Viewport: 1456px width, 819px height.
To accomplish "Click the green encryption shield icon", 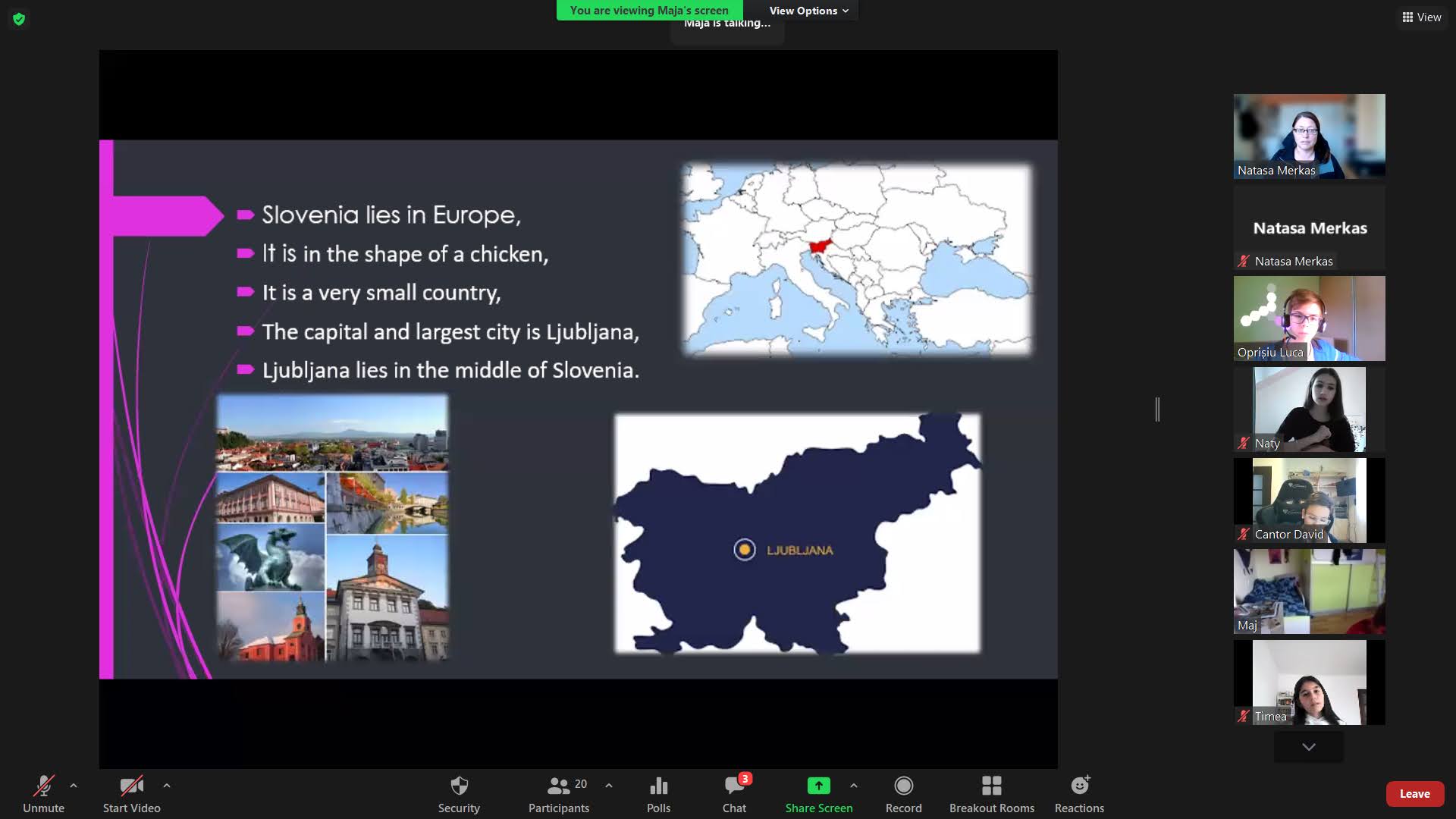I will click(19, 19).
